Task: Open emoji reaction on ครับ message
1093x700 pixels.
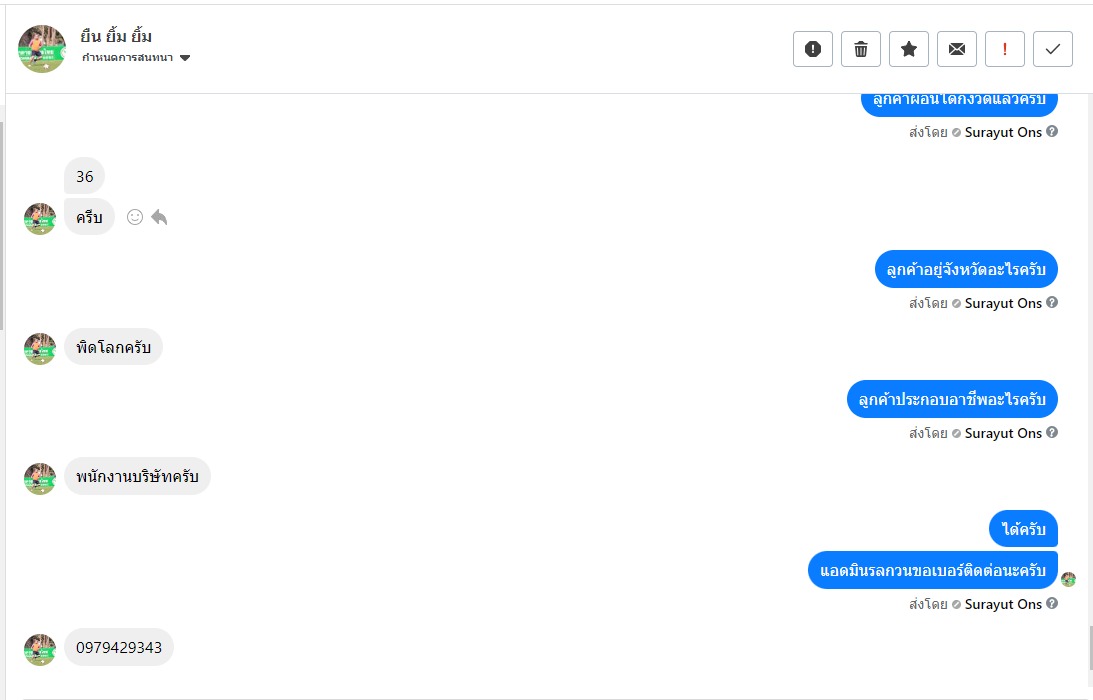Action: (135, 217)
